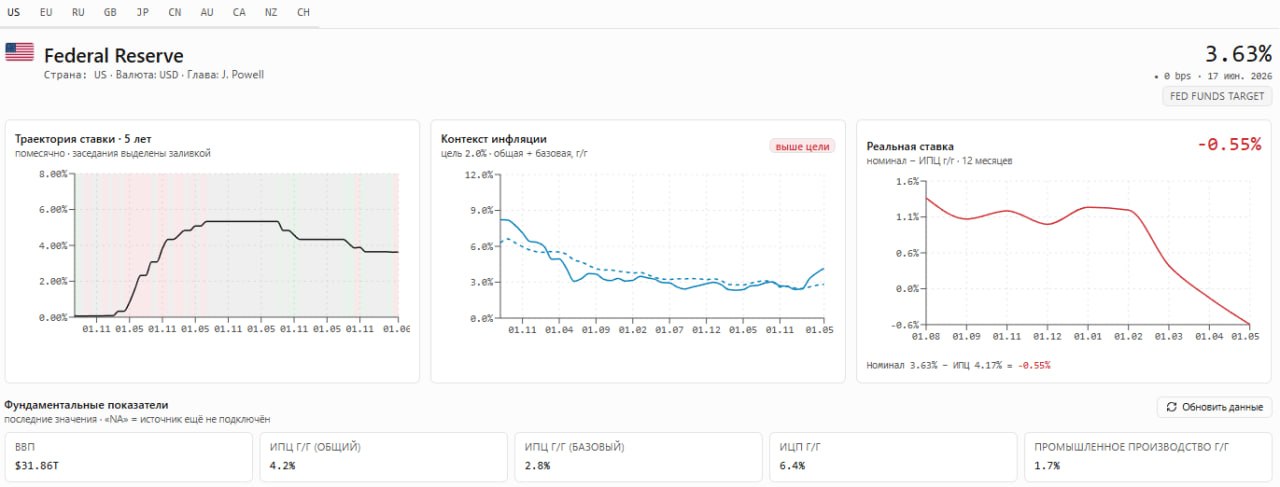Image resolution: width=1280 pixels, height=487 pixels.
Task: Select the ИПЦ Г/Г (ОБЩИЙ) card
Action: point(383,457)
